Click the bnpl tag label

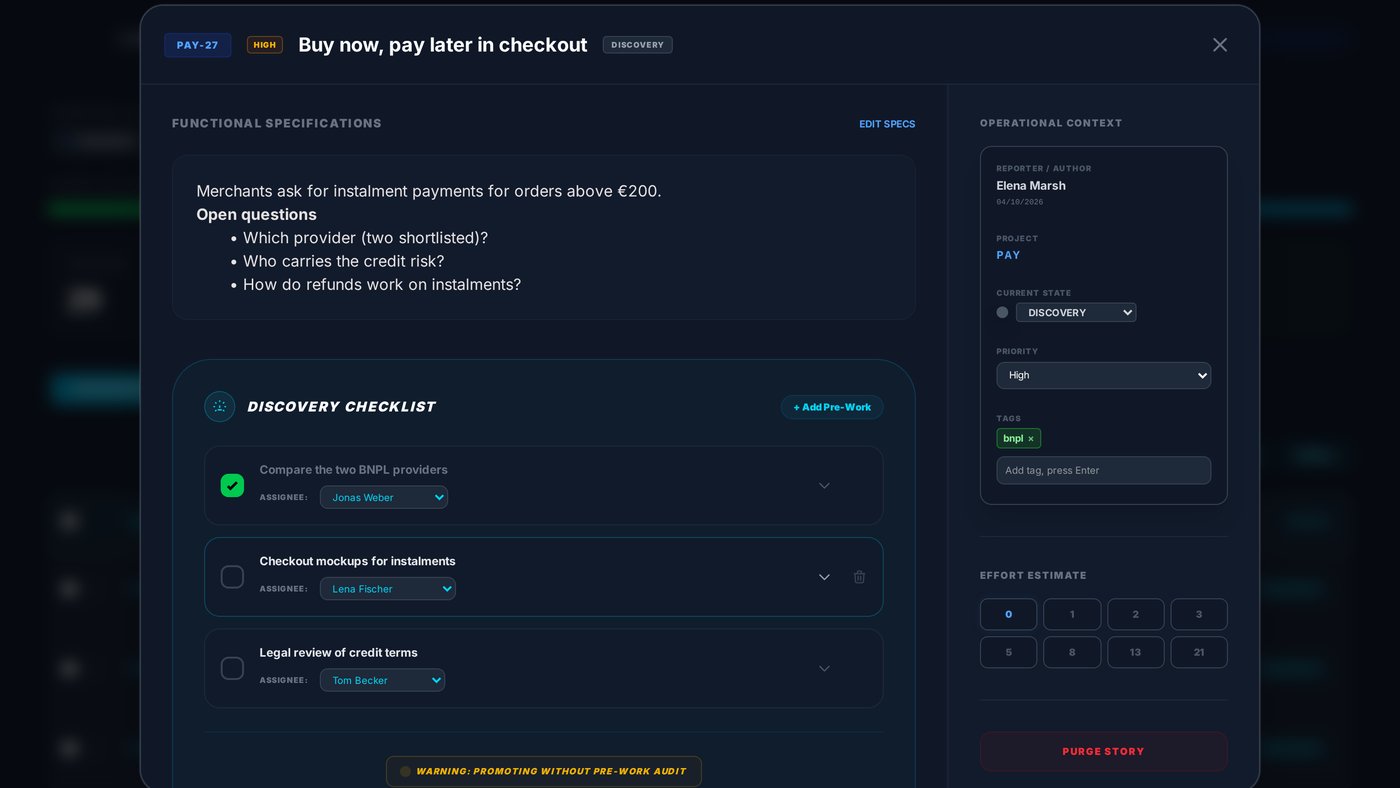pyautogui.click(x=1013, y=439)
